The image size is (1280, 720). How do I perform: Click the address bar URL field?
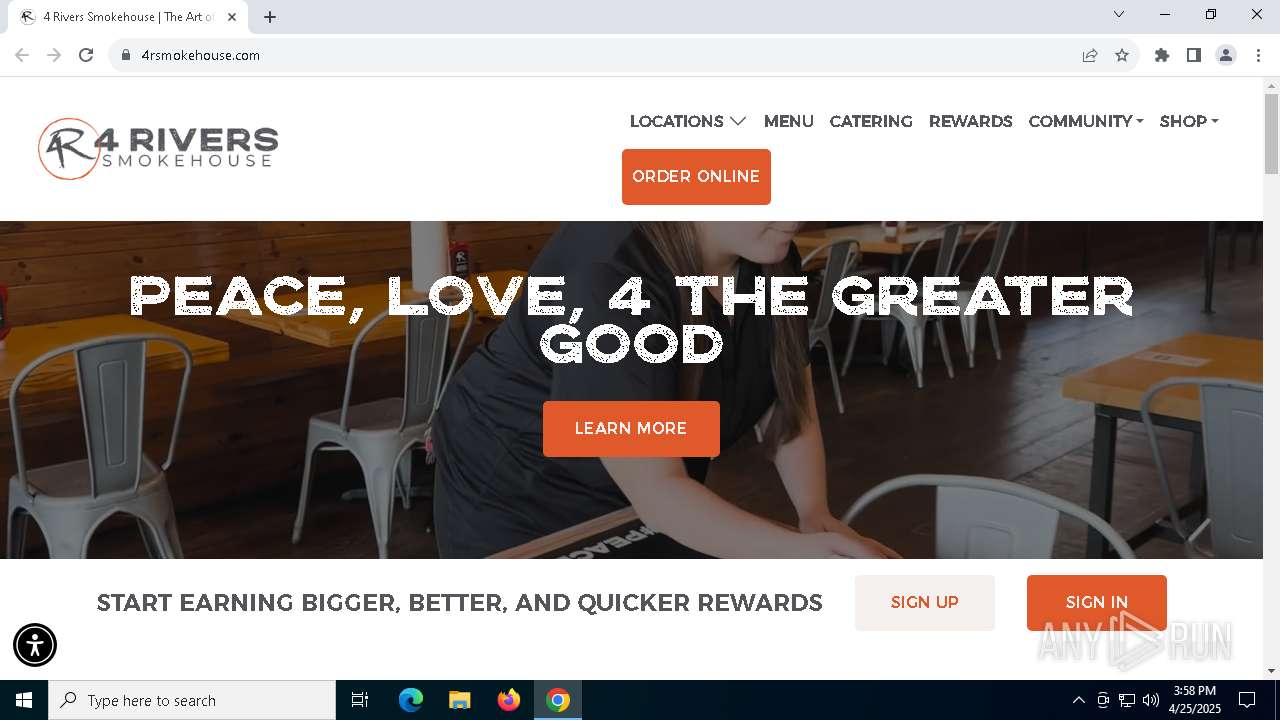[600, 55]
